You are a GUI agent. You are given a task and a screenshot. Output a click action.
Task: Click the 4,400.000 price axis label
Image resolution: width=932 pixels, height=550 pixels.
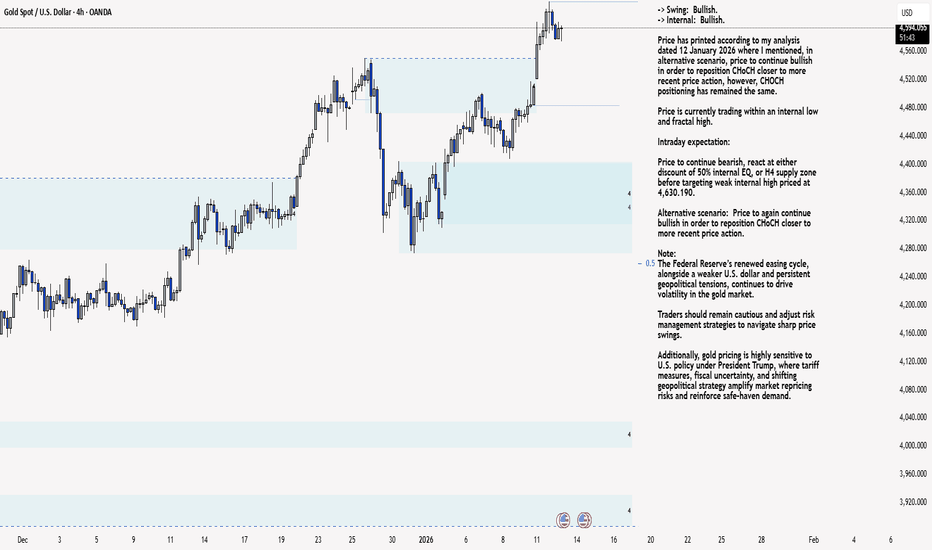click(x=912, y=163)
